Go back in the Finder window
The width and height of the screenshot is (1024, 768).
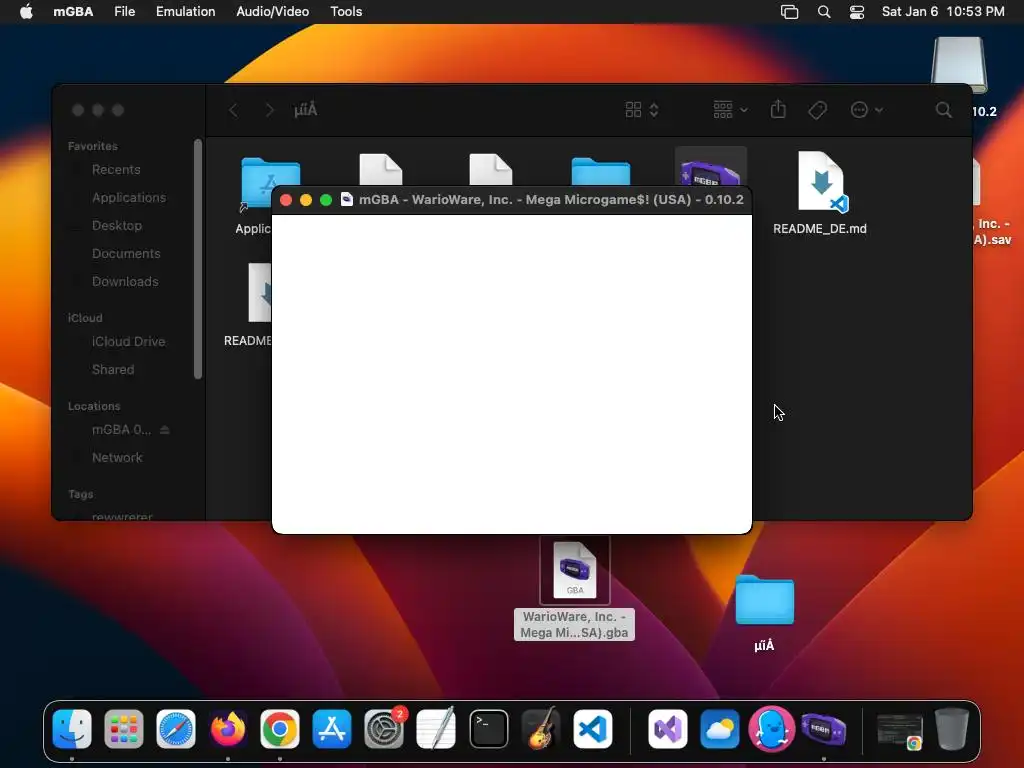tap(233, 110)
